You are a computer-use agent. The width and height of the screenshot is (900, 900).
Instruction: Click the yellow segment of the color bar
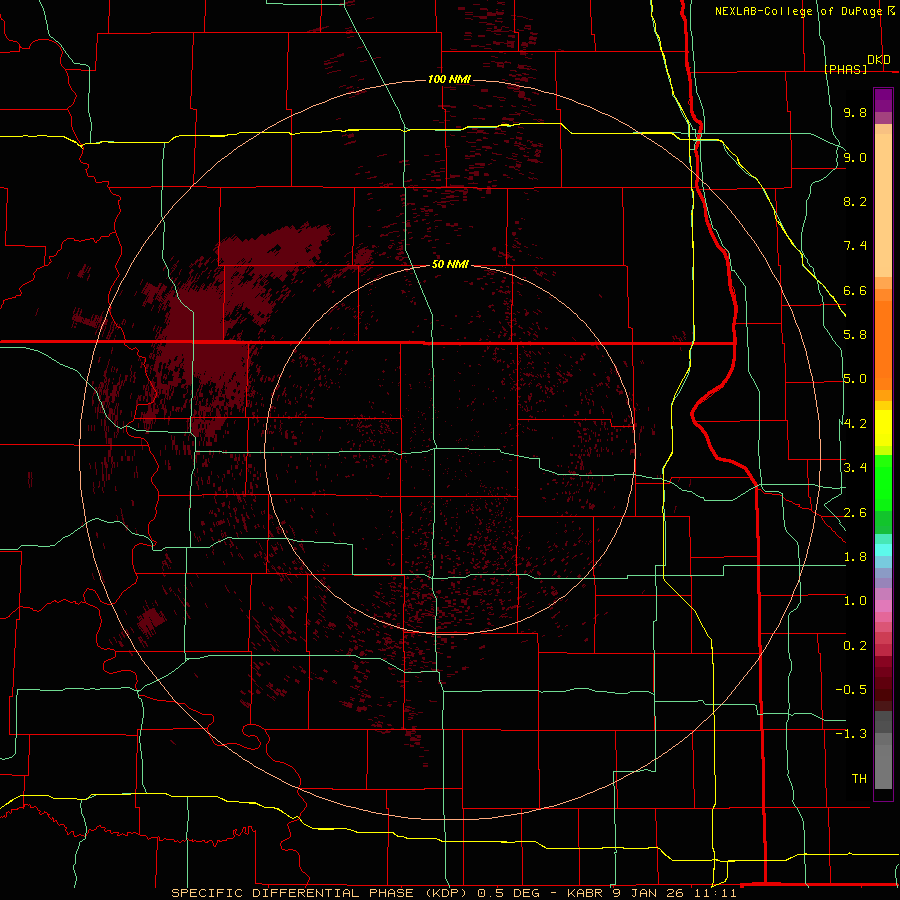coord(883,428)
